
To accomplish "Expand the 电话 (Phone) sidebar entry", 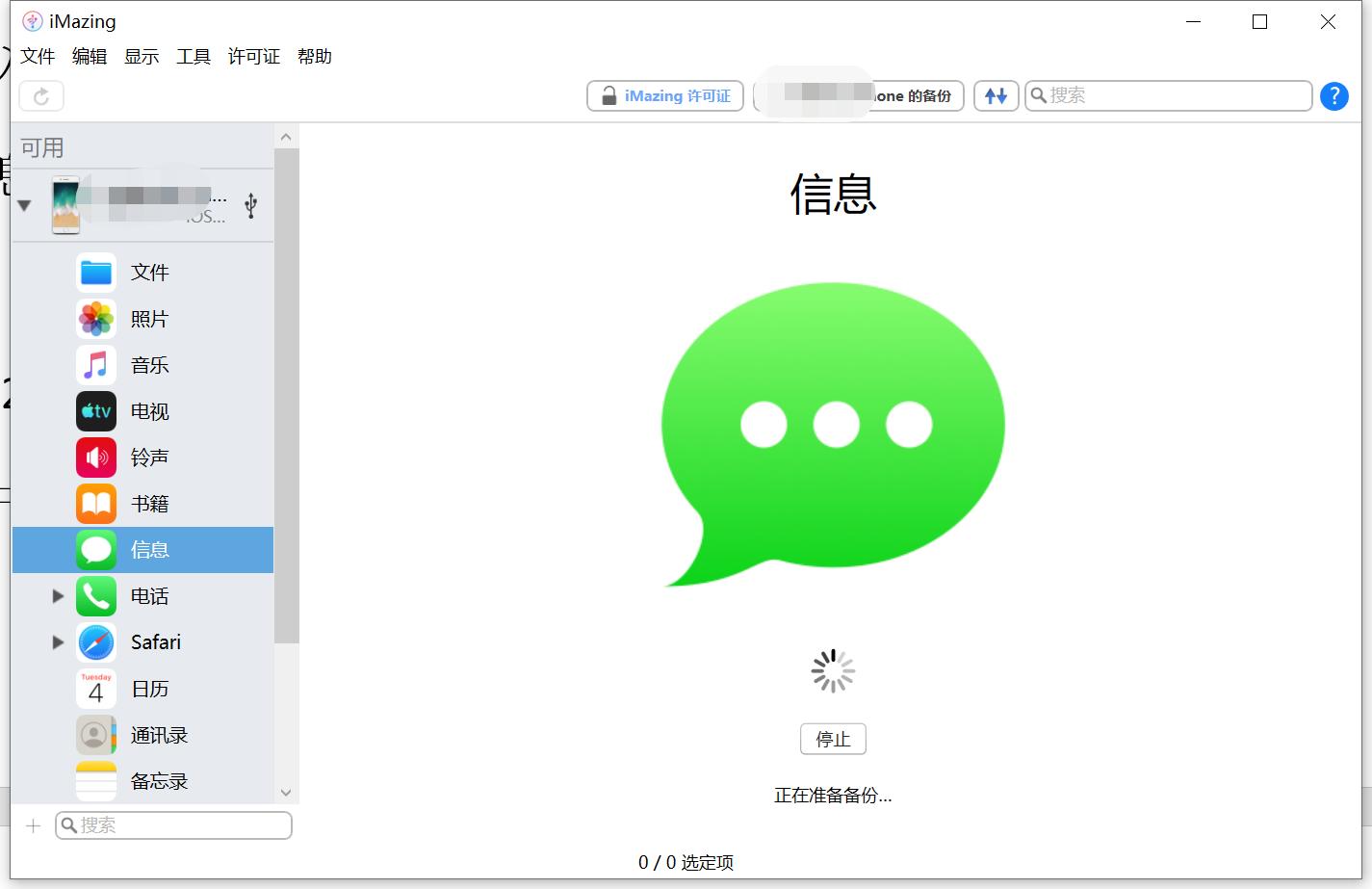I will [57, 596].
